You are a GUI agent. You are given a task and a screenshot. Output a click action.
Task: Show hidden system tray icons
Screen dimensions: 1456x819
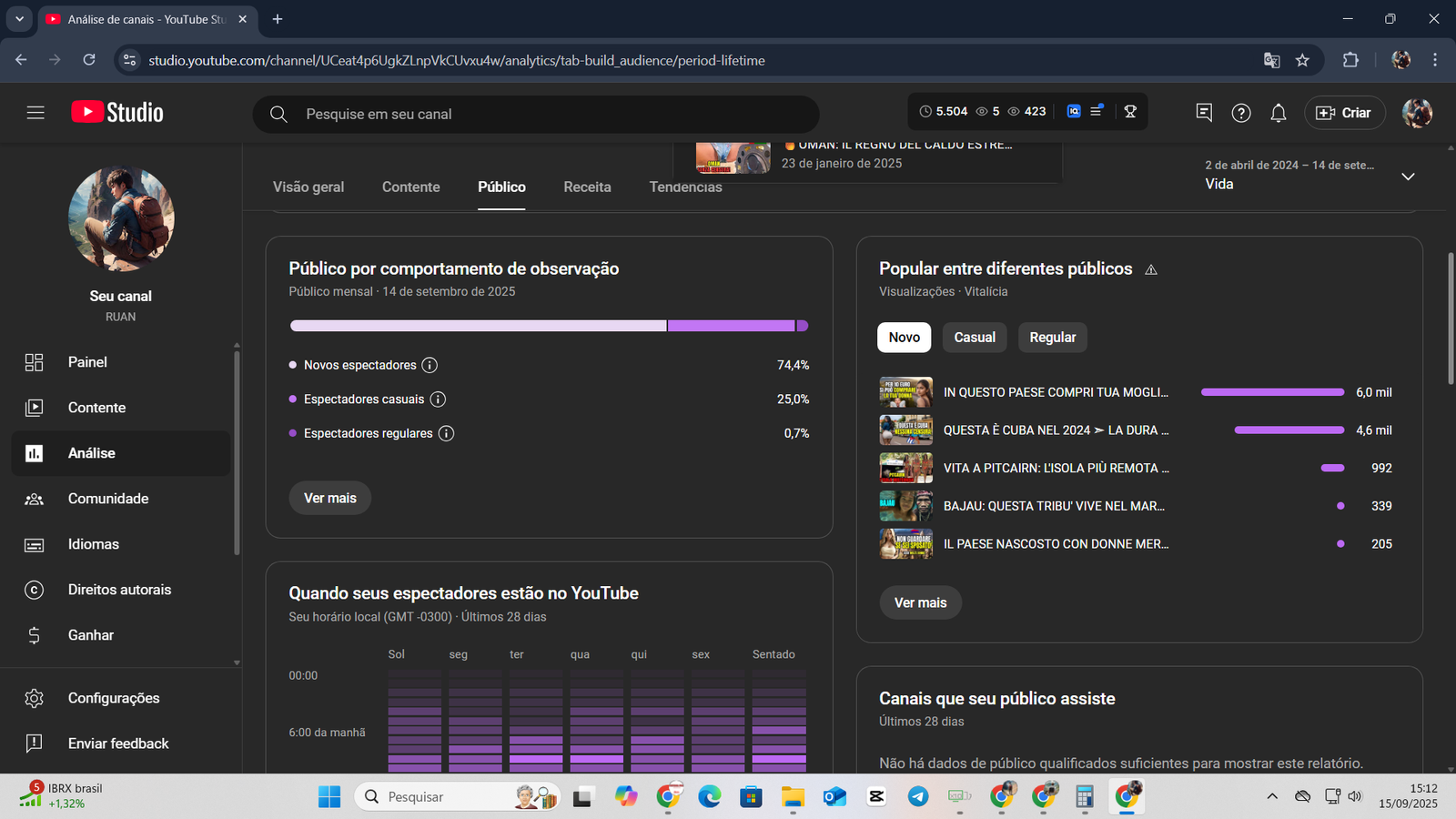(x=1272, y=796)
